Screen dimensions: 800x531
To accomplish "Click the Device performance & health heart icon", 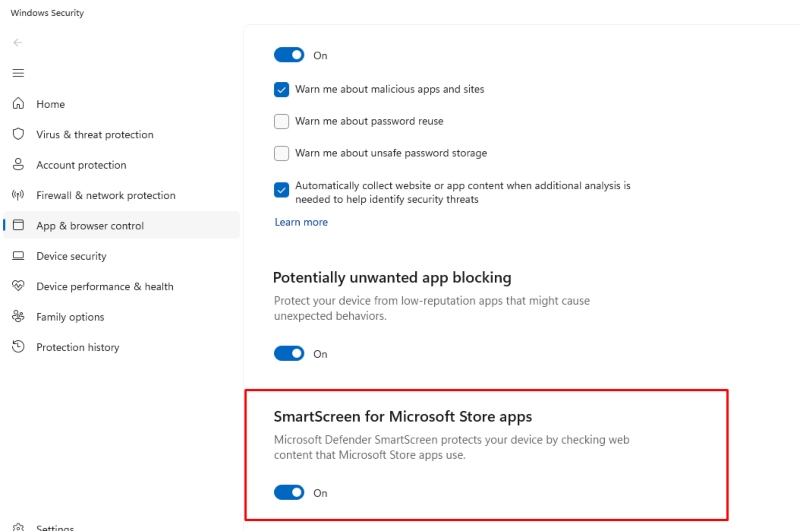I will click(x=18, y=286).
